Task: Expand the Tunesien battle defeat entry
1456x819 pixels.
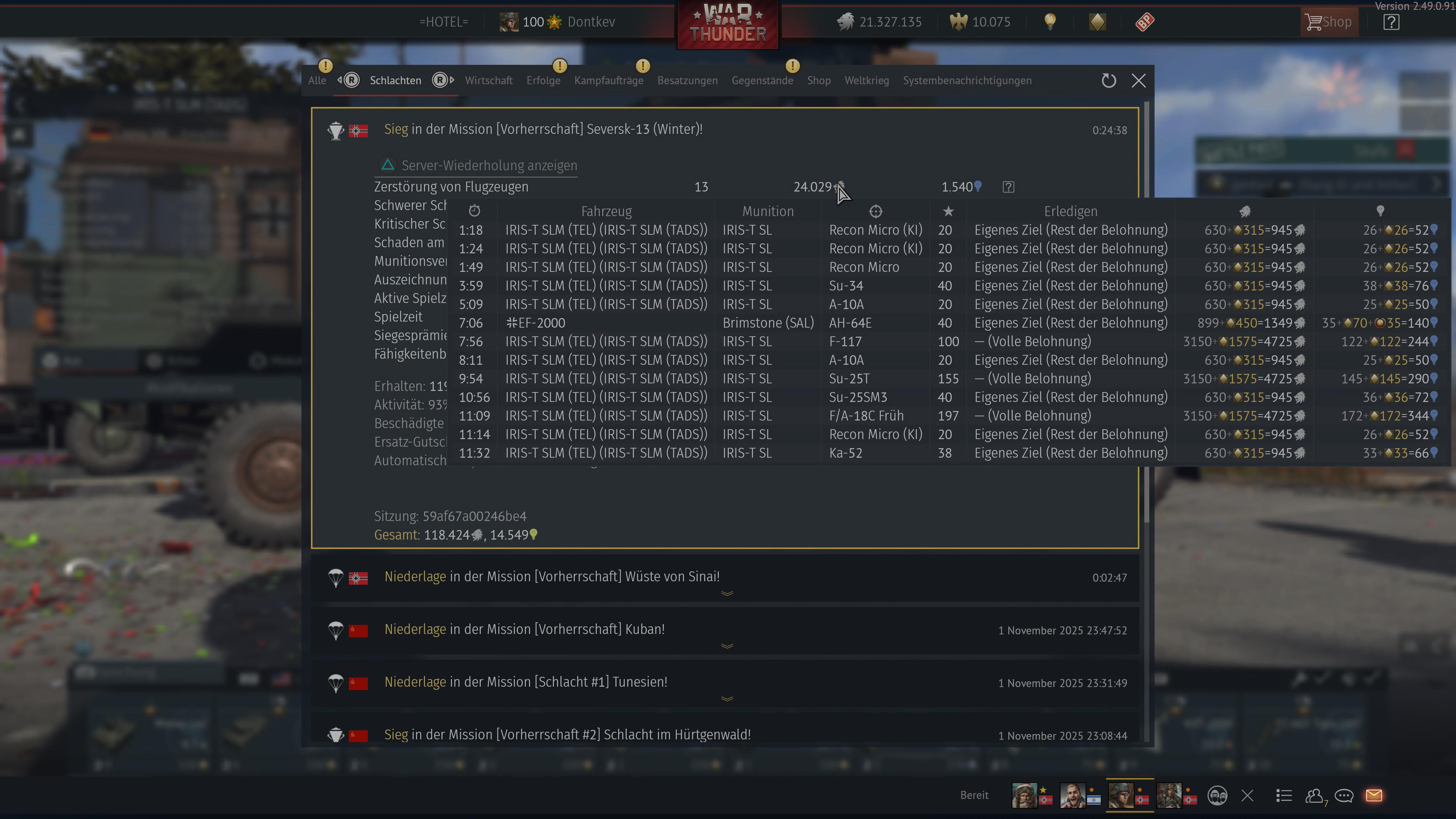Action: 727,698
